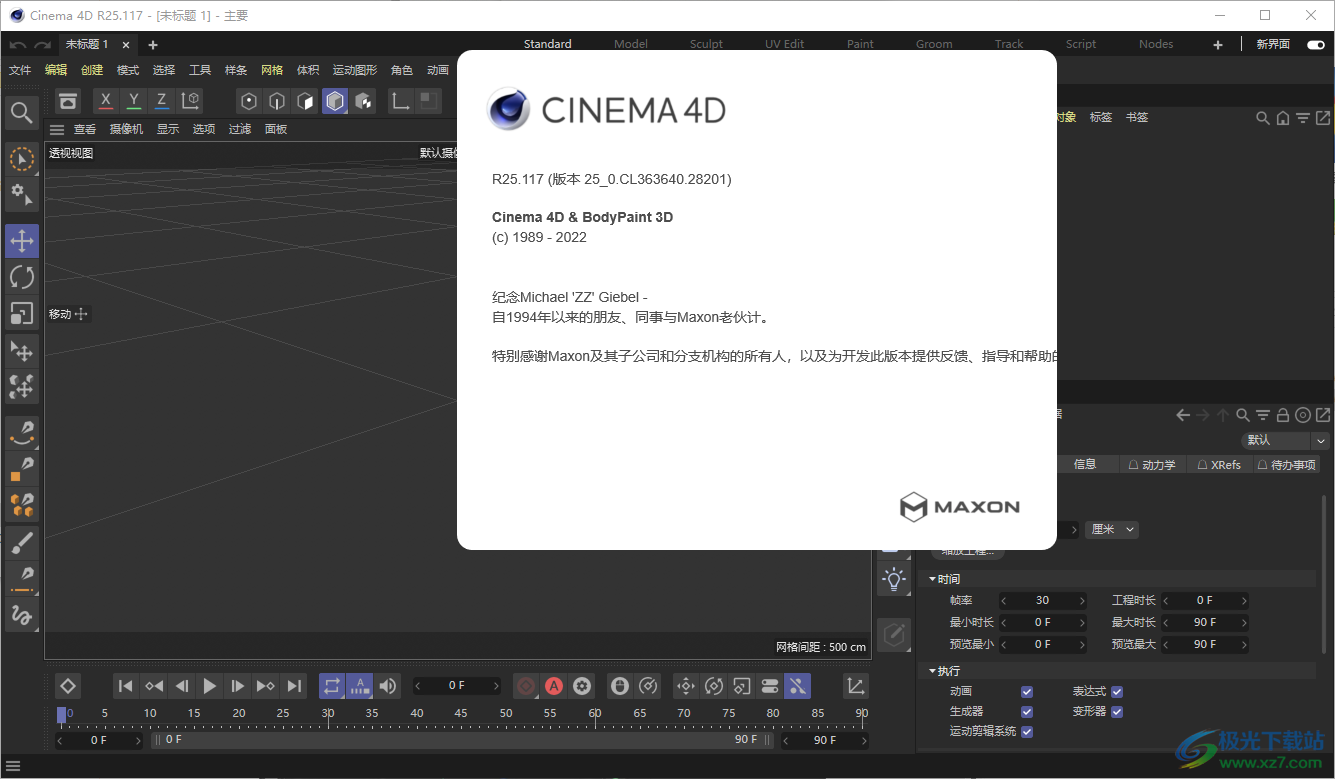The image size is (1335, 779).
Task: Select the Move tool in the left toolbar
Action: point(21,240)
